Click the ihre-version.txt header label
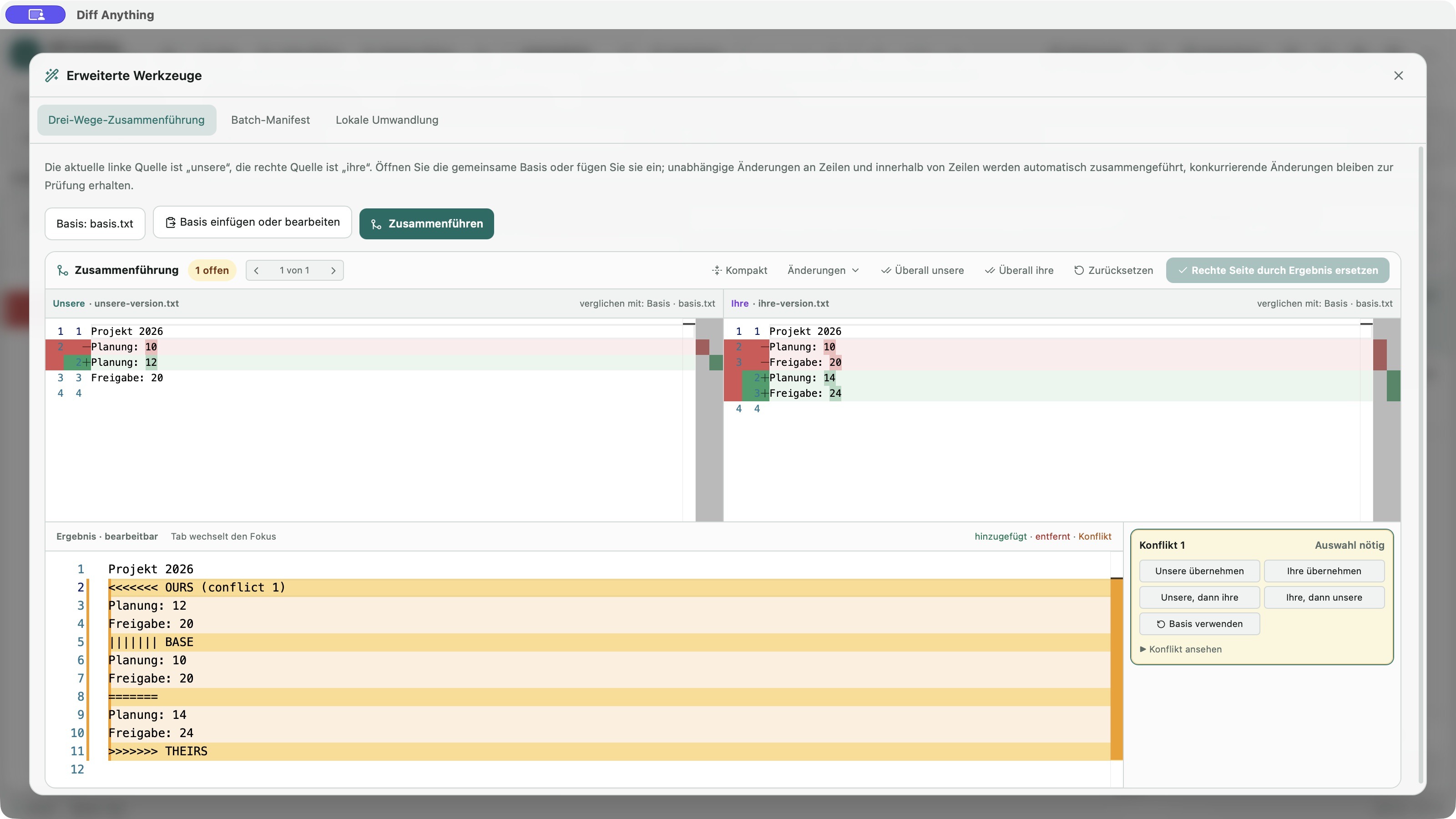Viewport: 1456px width, 819px height. pos(794,303)
